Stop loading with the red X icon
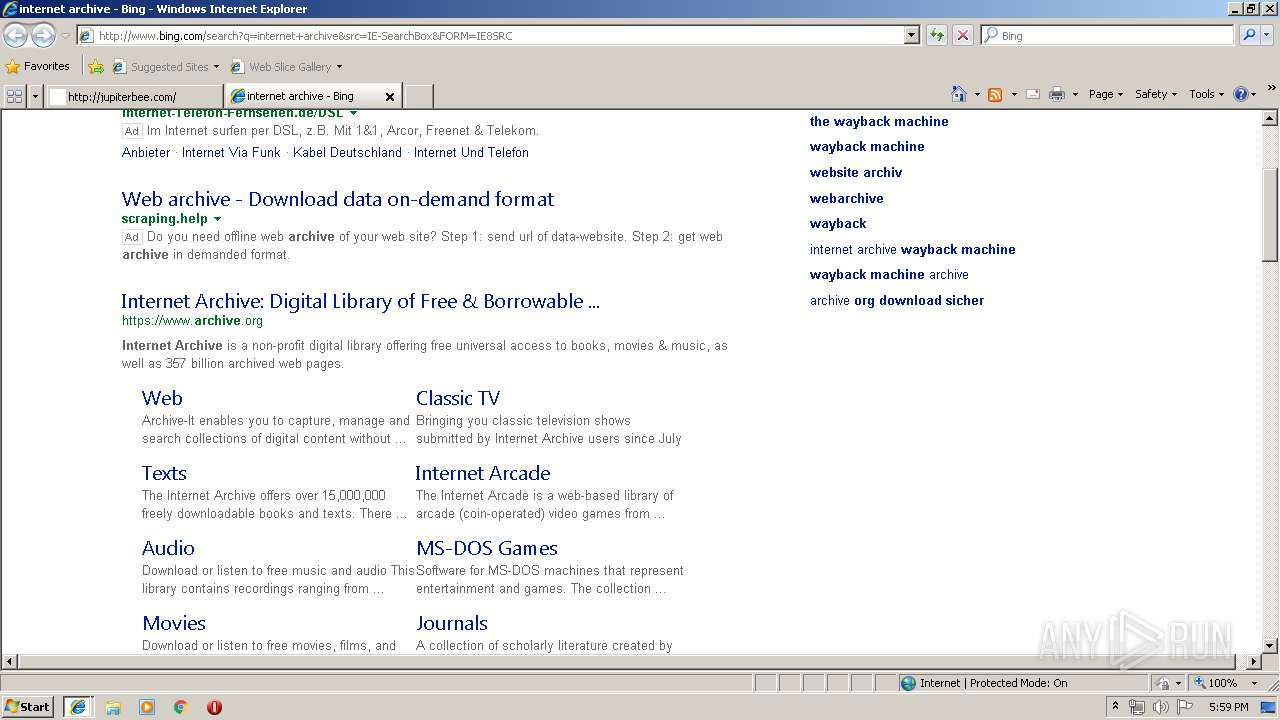This screenshot has width=1280, height=720. click(x=963, y=35)
